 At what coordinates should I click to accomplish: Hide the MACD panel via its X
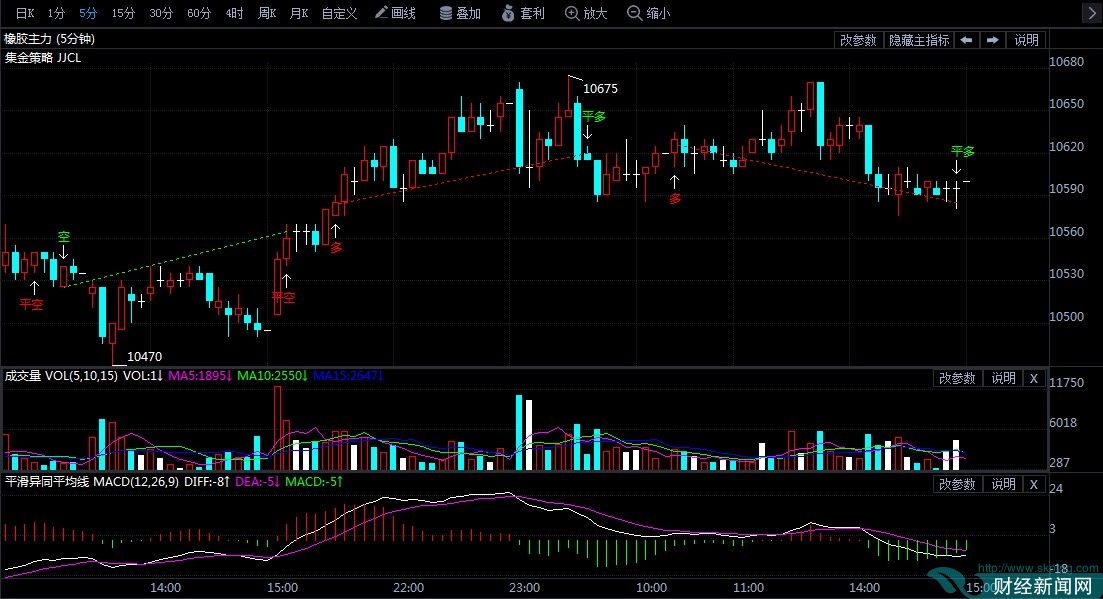coord(1034,484)
